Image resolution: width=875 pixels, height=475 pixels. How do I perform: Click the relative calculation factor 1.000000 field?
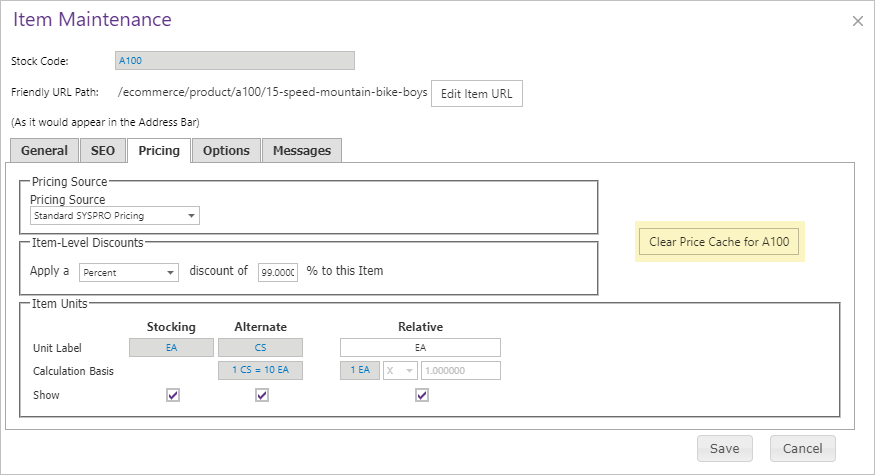pyautogui.click(x=461, y=370)
